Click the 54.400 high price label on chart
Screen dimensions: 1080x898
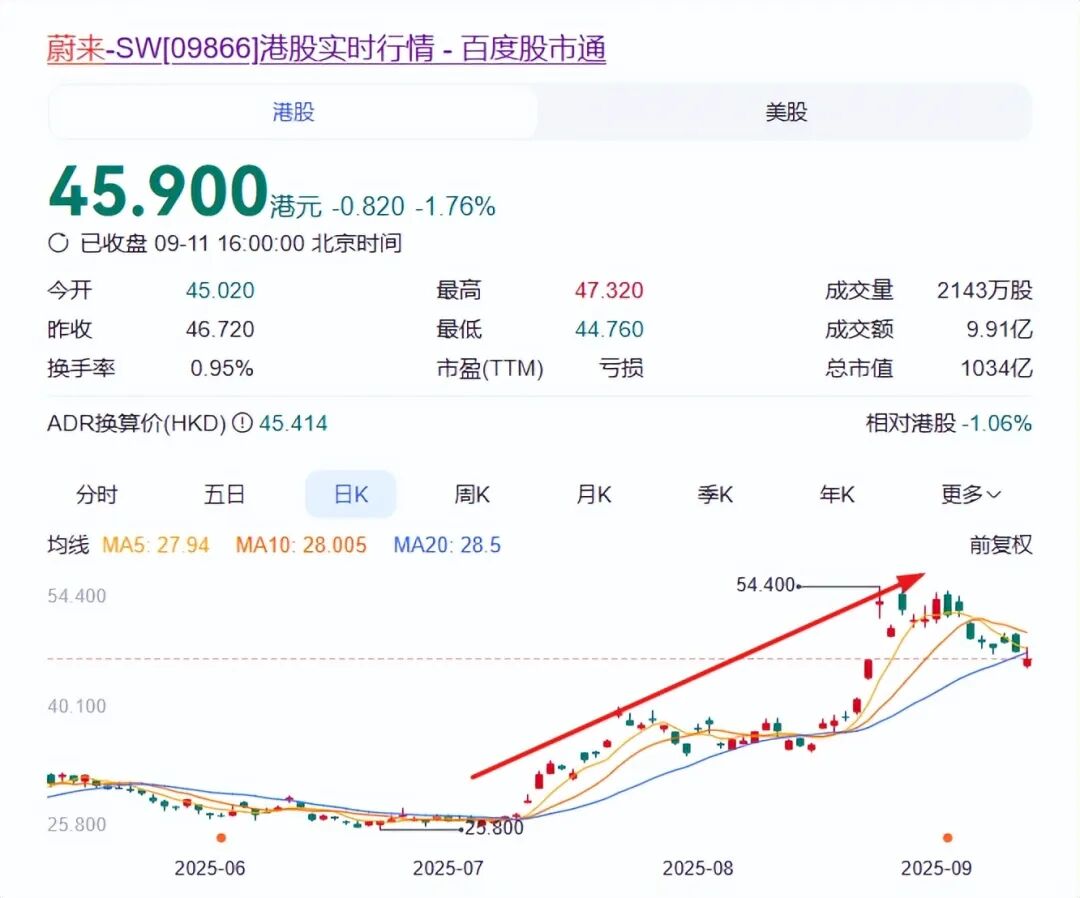(x=765, y=585)
